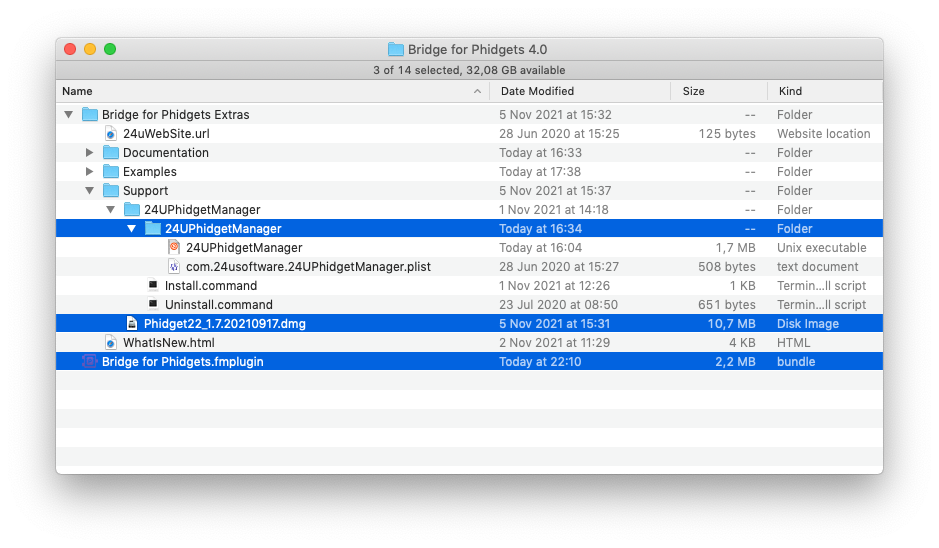Select the com.24usoftware.24UPhidgetManager.plist file icon

tap(174, 267)
